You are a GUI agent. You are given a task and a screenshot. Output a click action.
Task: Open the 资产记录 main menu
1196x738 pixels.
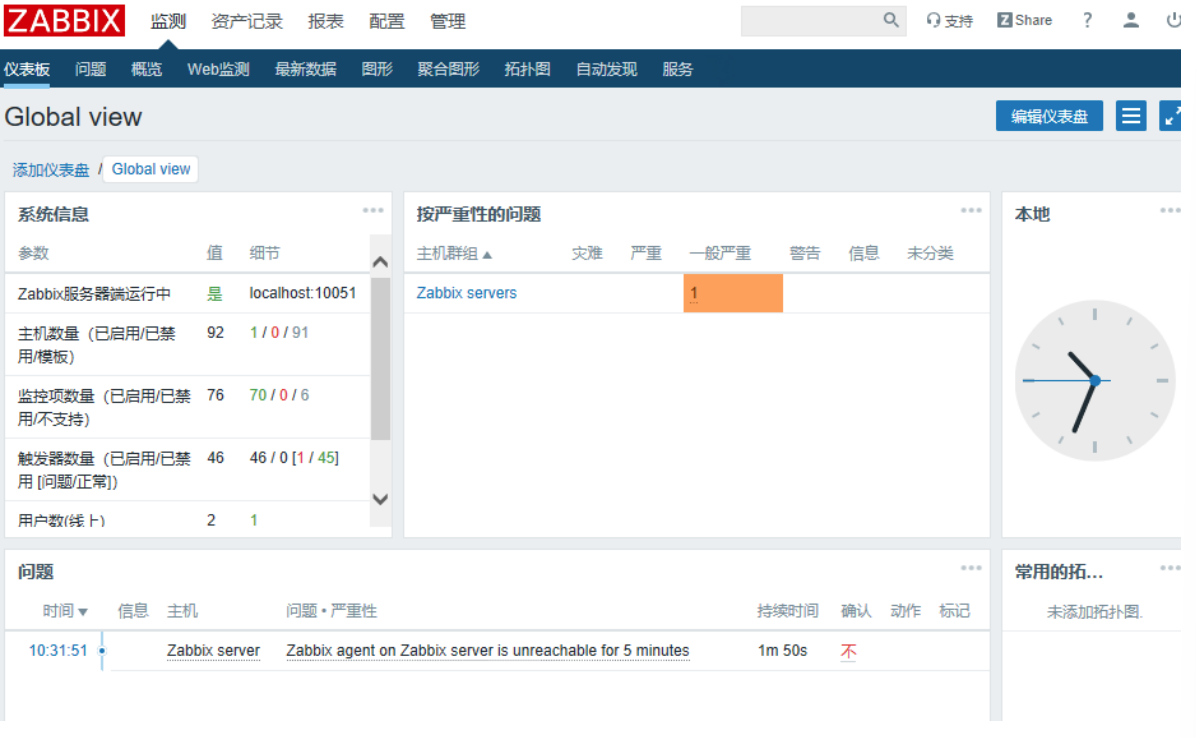click(x=247, y=21)
